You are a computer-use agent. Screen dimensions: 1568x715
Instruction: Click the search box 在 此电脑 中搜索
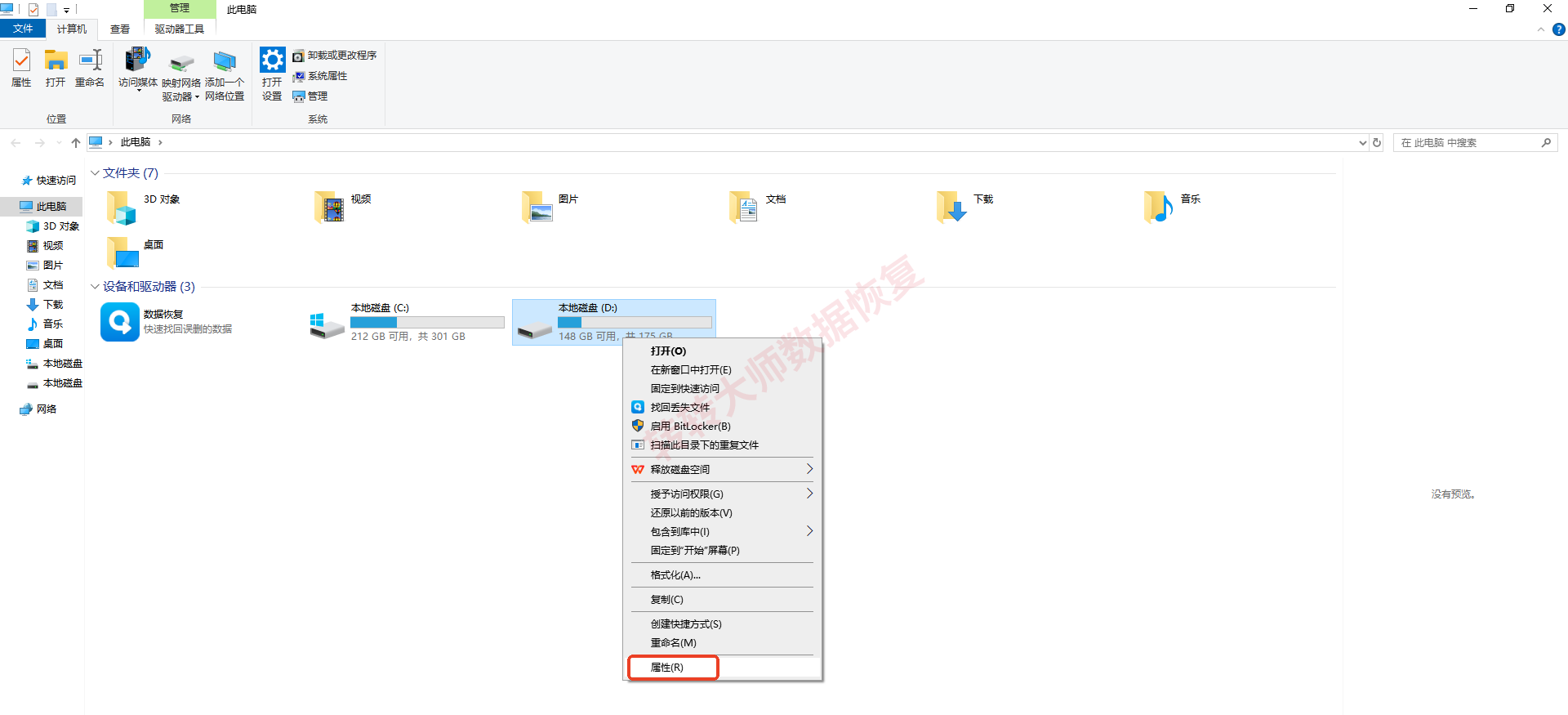pyautogui.click(x=1476, y=143)
